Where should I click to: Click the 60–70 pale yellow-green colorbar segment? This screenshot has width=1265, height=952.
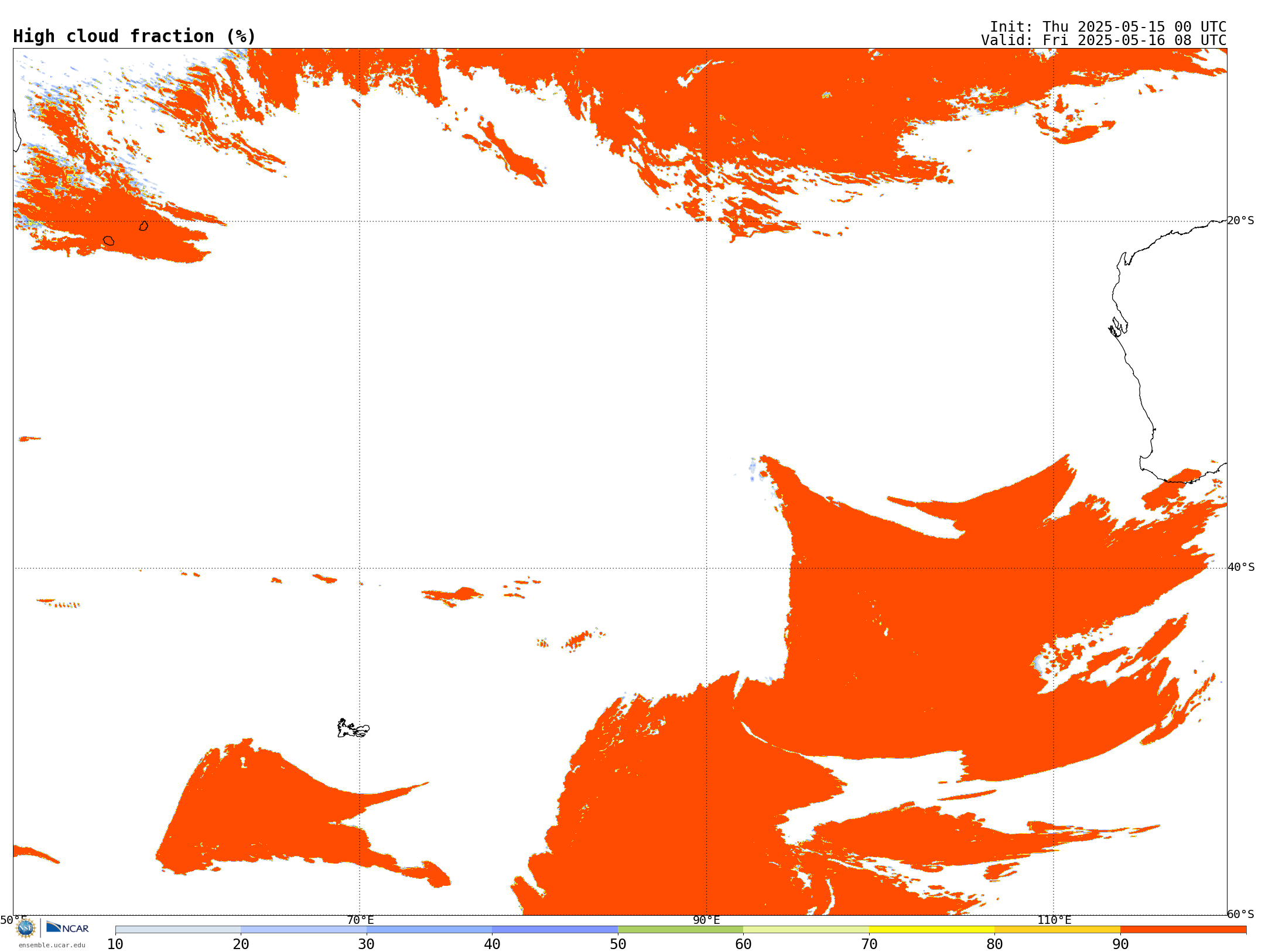click(x=806, y=930)
